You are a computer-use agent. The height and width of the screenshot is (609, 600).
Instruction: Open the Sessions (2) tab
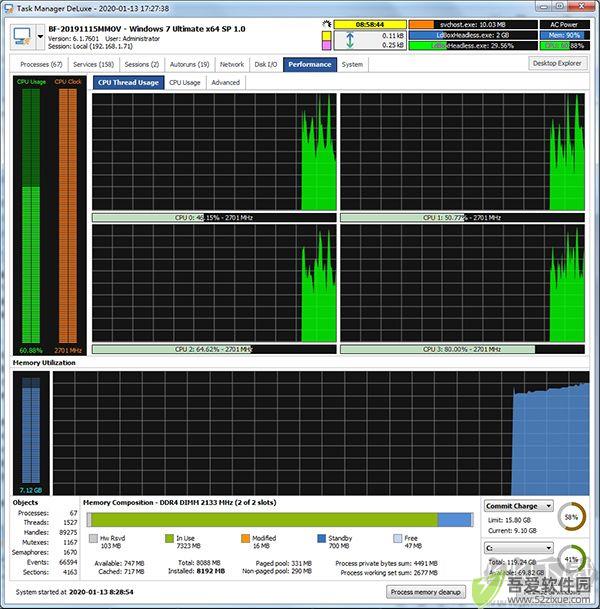(x=142, y=64)
